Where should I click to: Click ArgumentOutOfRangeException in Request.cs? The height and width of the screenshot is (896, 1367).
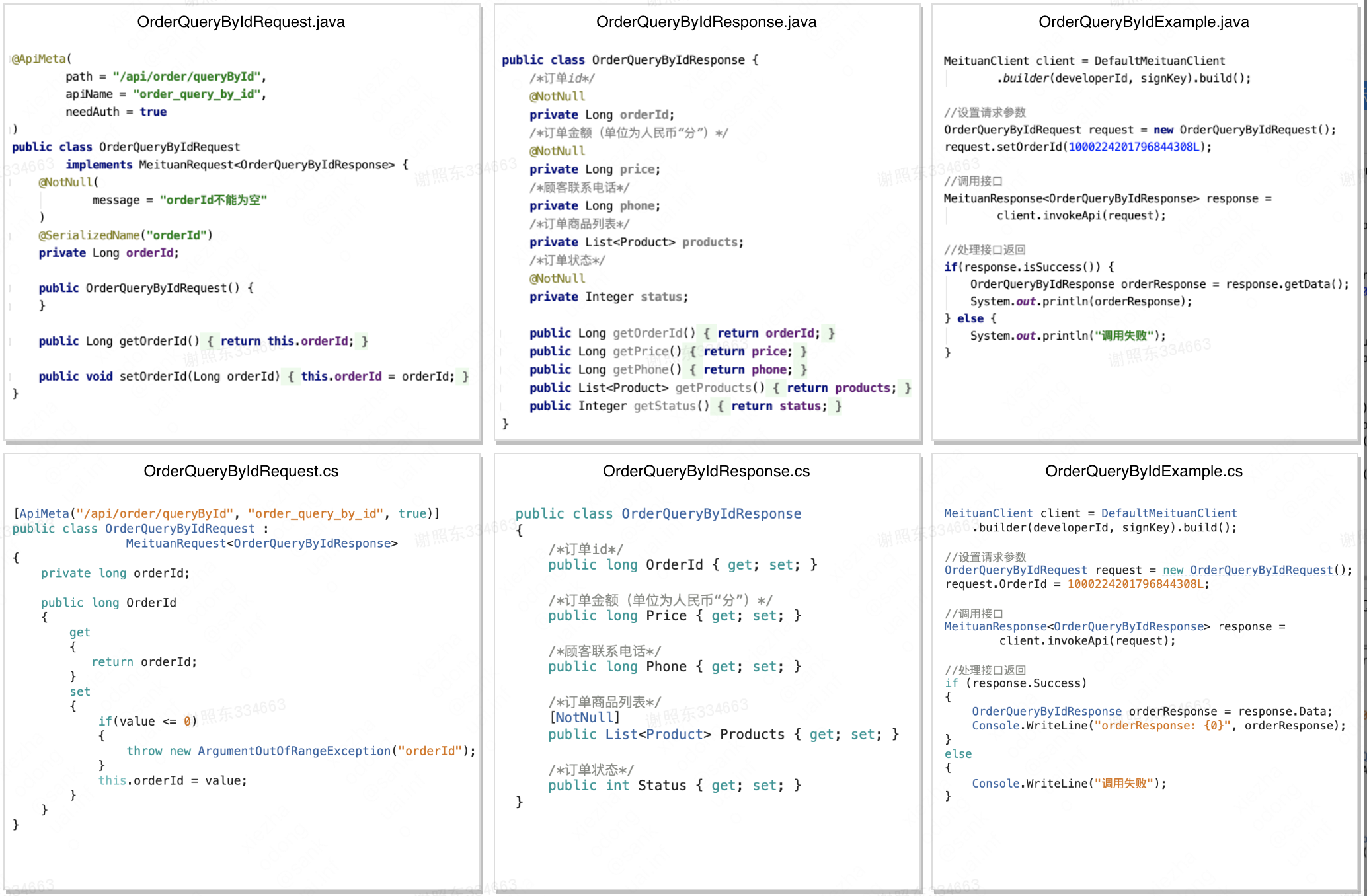click(294, 751)
